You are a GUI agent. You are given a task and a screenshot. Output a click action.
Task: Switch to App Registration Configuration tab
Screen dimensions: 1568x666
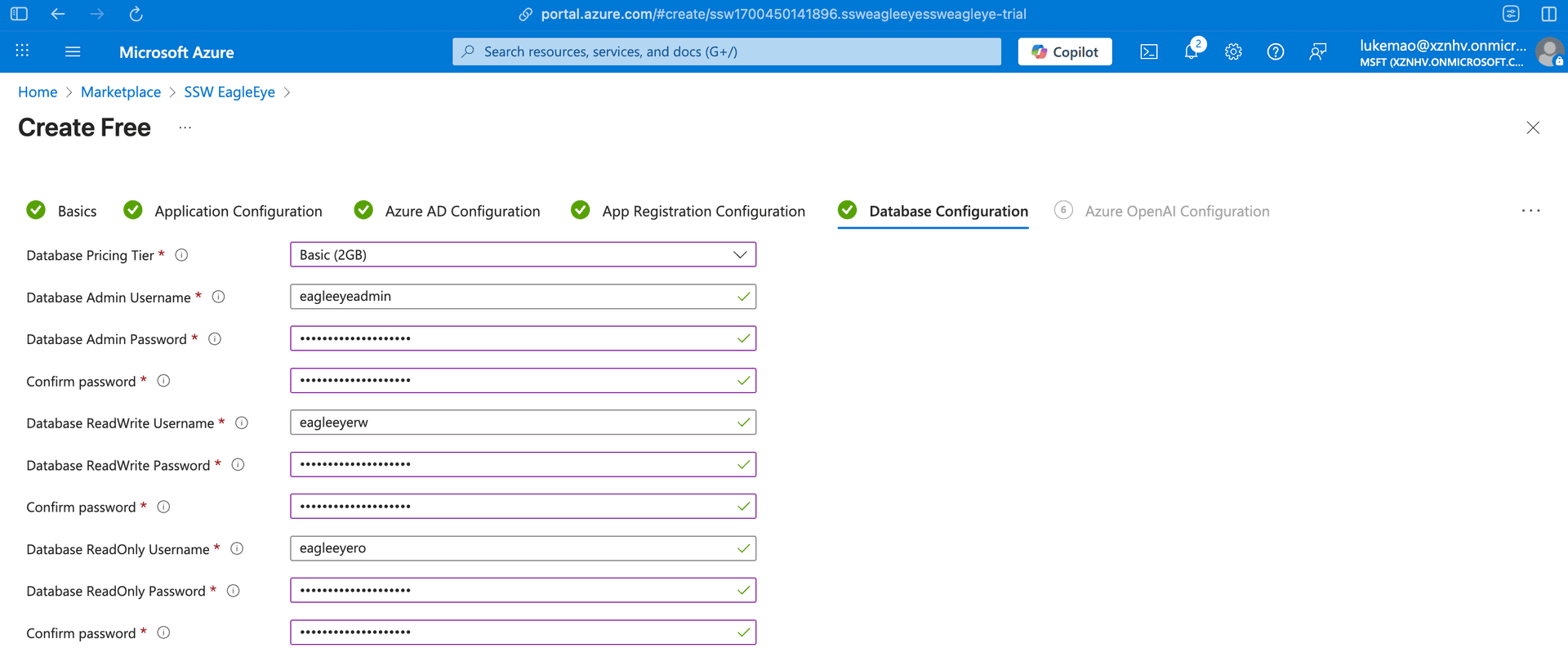point(688,211)
